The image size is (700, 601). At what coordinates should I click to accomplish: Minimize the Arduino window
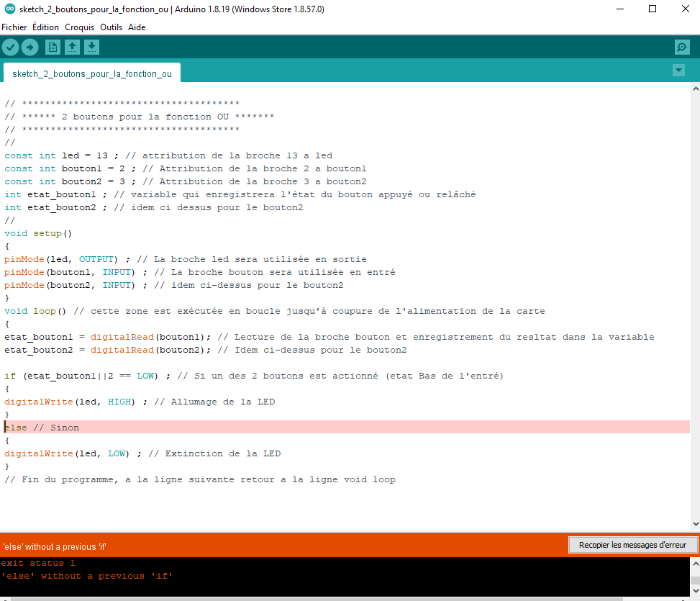pyautogui.click(x=620, y=9)
